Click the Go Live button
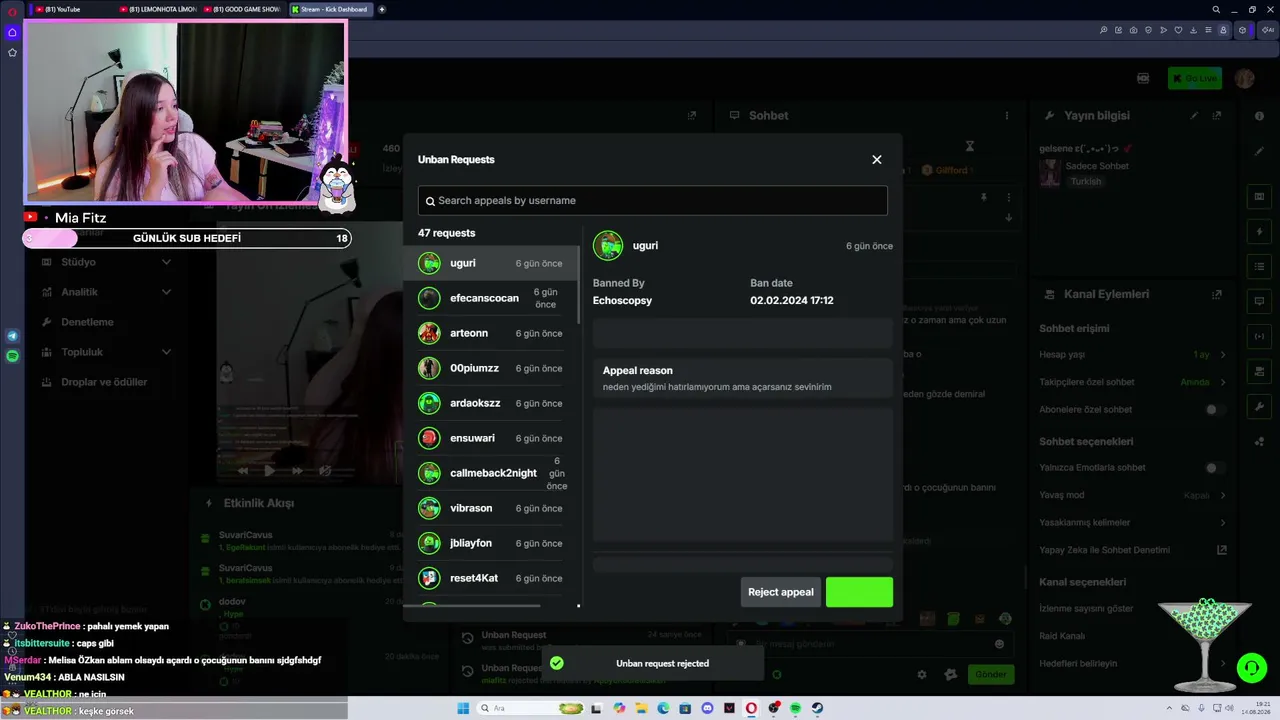The height and width of the screenshot is (720, 1280). (x=1194, y=78)
